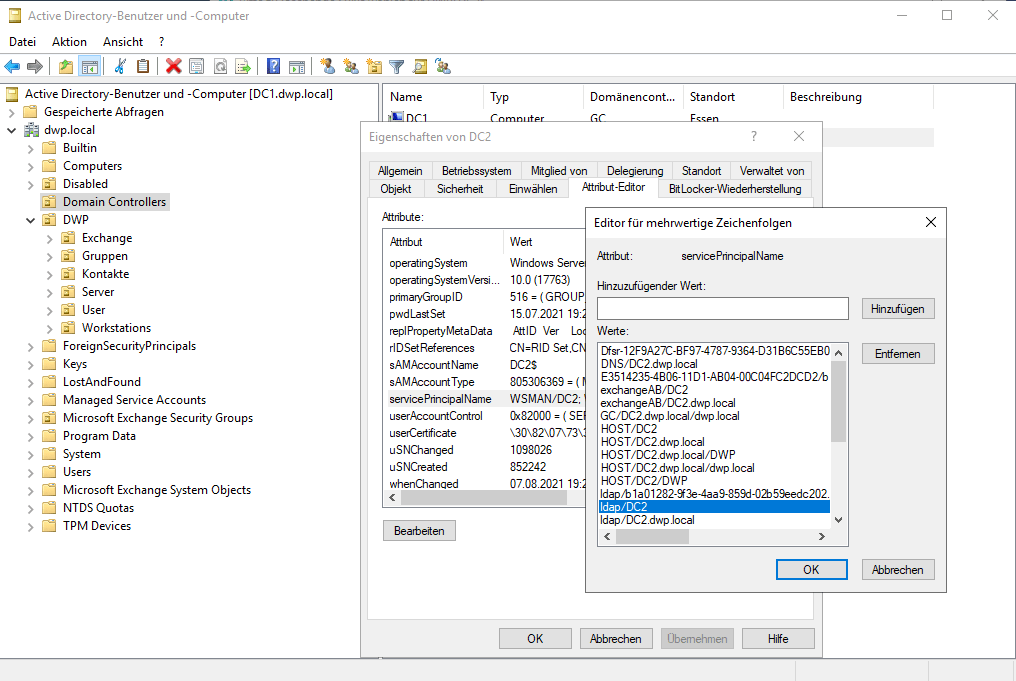Click the Entfernen button
The width and height of the screenshot is (1016, 681).
tap(898, 354)
